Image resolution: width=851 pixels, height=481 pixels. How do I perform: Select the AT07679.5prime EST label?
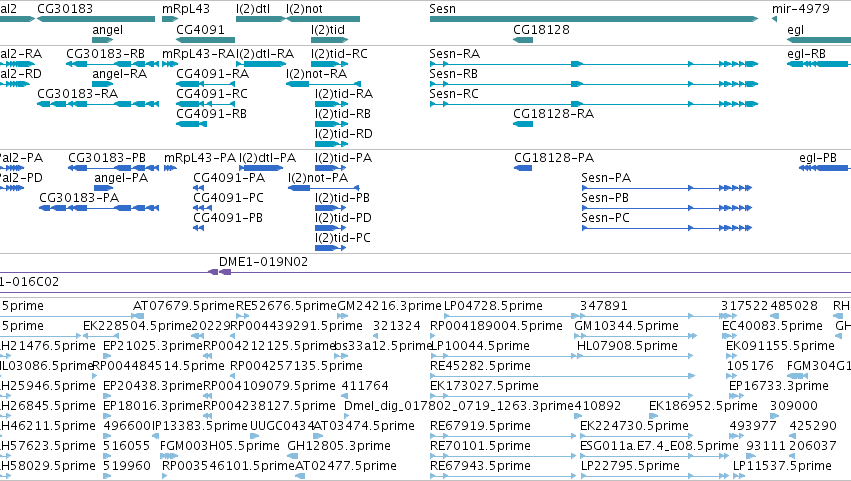click(x=184, y=306)
